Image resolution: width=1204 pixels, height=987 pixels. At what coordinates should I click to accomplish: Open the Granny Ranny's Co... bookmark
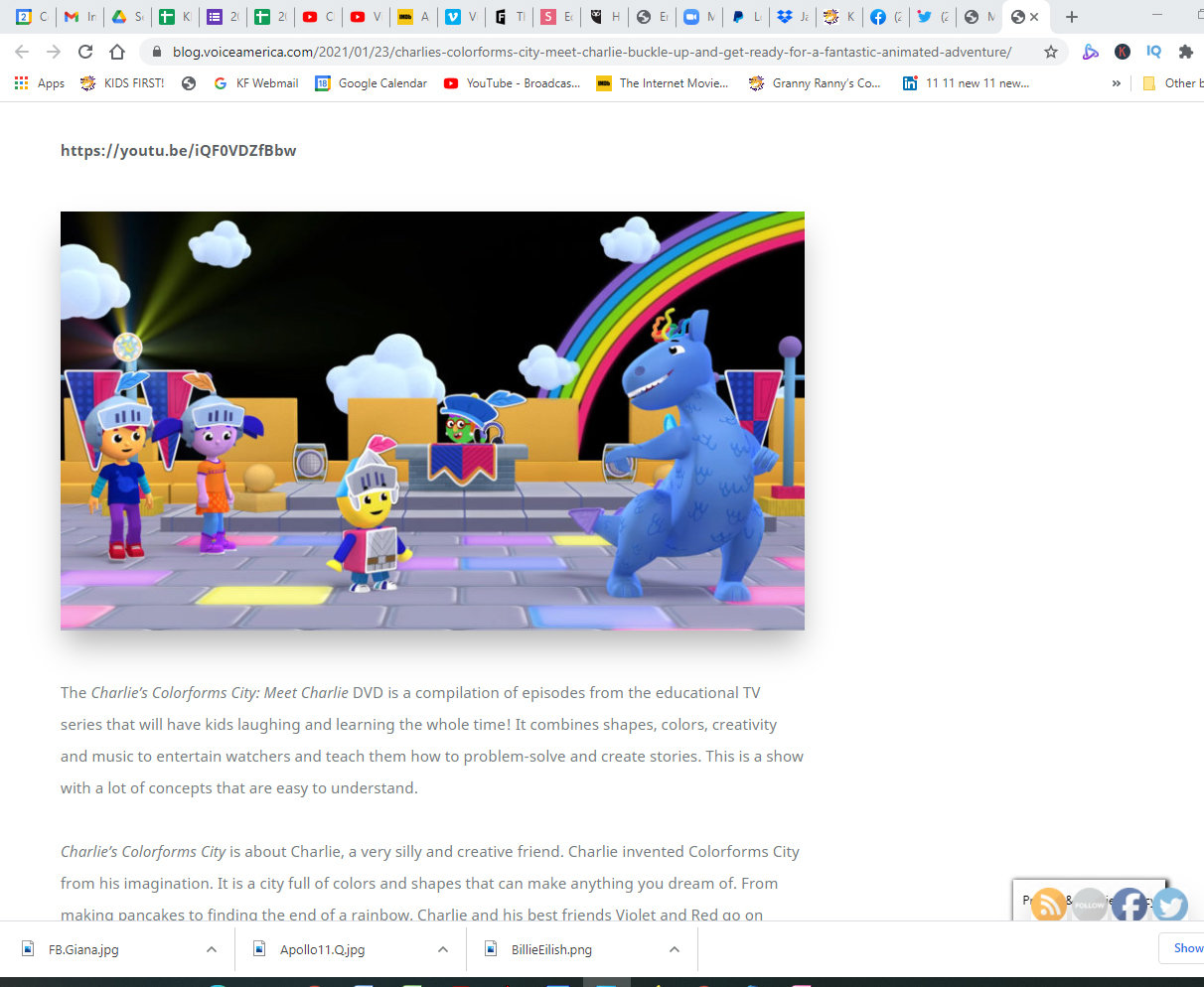[816, 83]
